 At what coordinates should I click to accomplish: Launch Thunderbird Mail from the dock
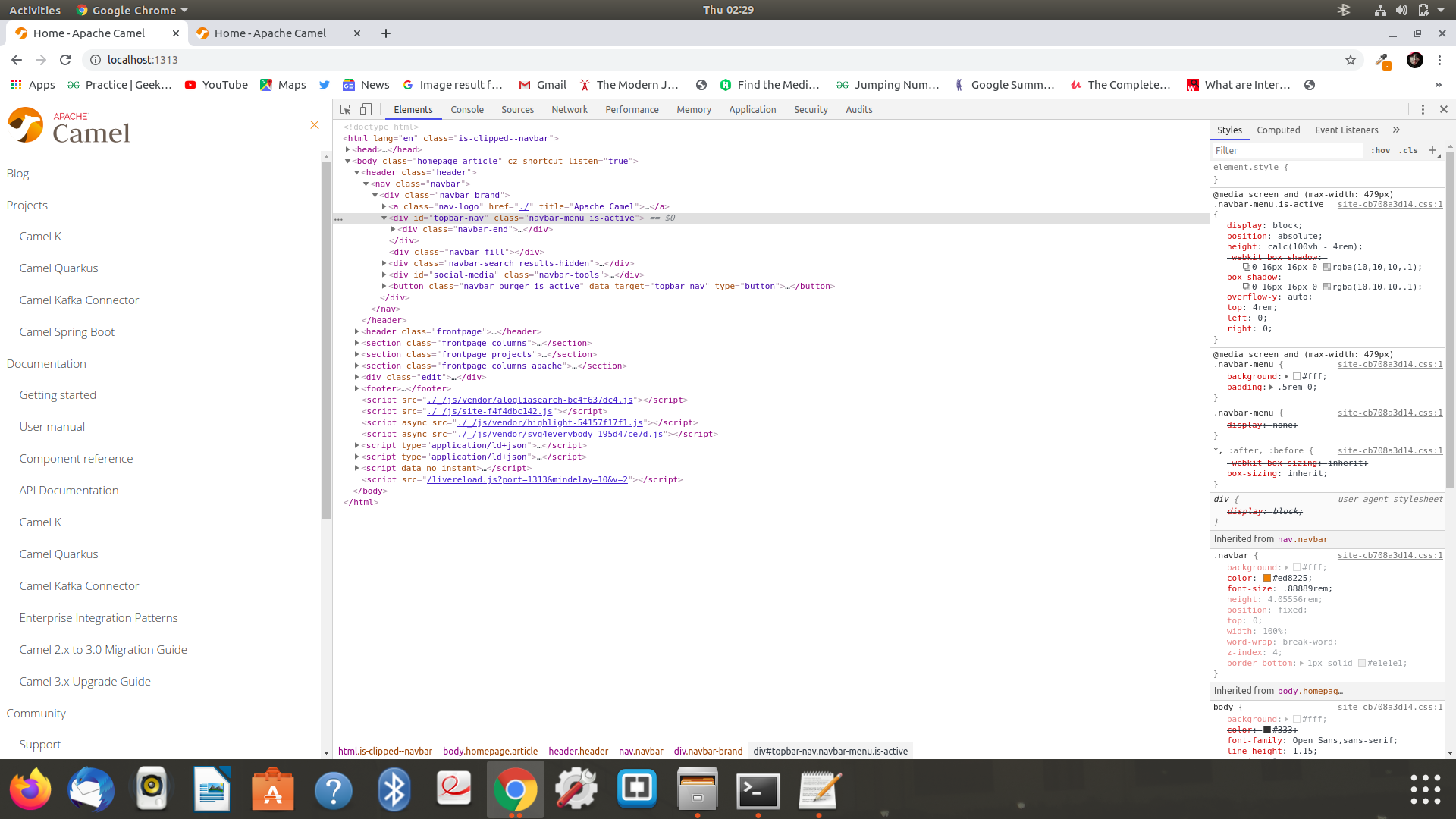pyautogui.click(x=91, y=789)
